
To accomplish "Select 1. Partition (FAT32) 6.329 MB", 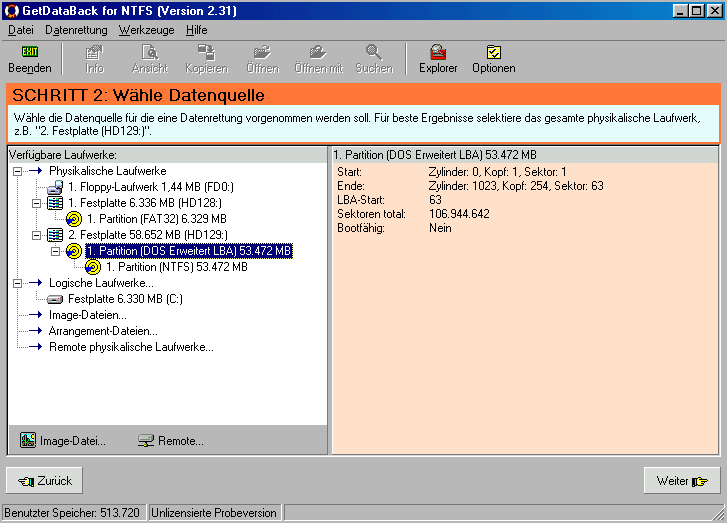I will pyautogui.click(x=157, y=219).
